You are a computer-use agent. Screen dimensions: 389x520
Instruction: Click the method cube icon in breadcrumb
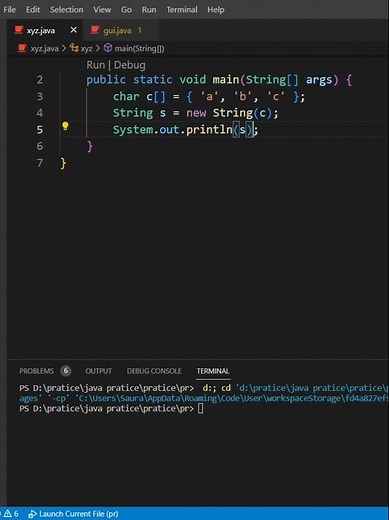108,48
